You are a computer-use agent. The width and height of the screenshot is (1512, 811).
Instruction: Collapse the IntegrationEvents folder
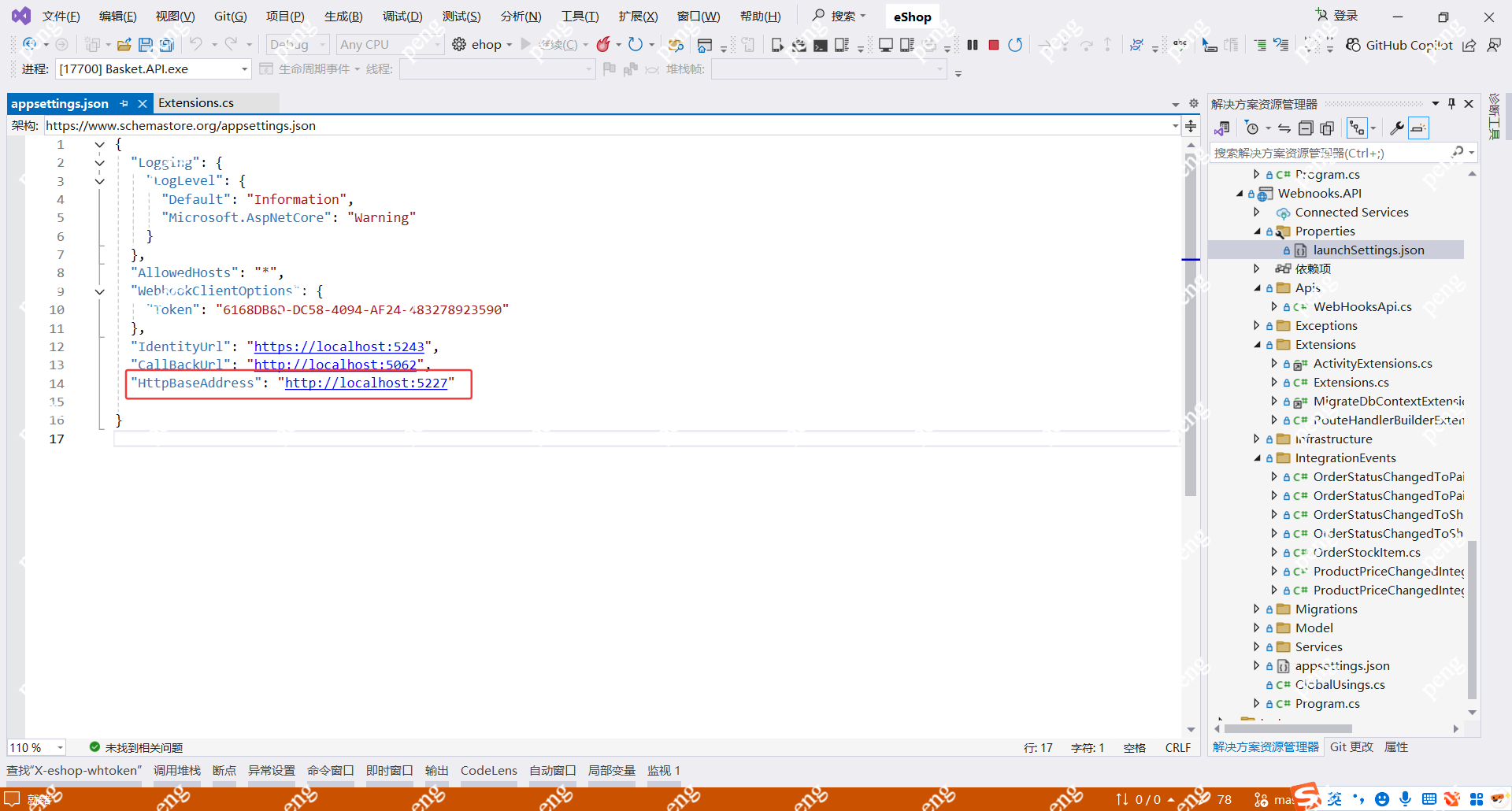1257,457
